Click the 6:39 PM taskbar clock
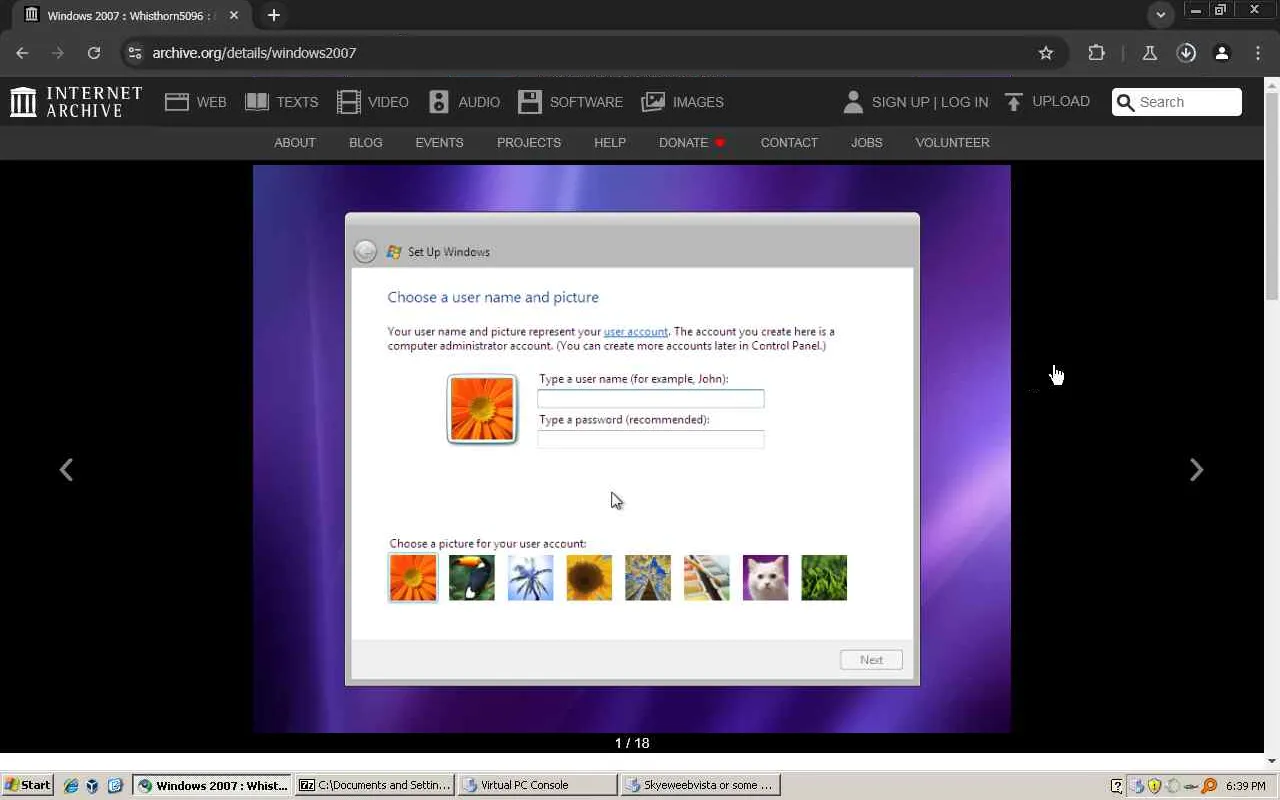This screenshot has height=800, width=1280. (1245, 786)
